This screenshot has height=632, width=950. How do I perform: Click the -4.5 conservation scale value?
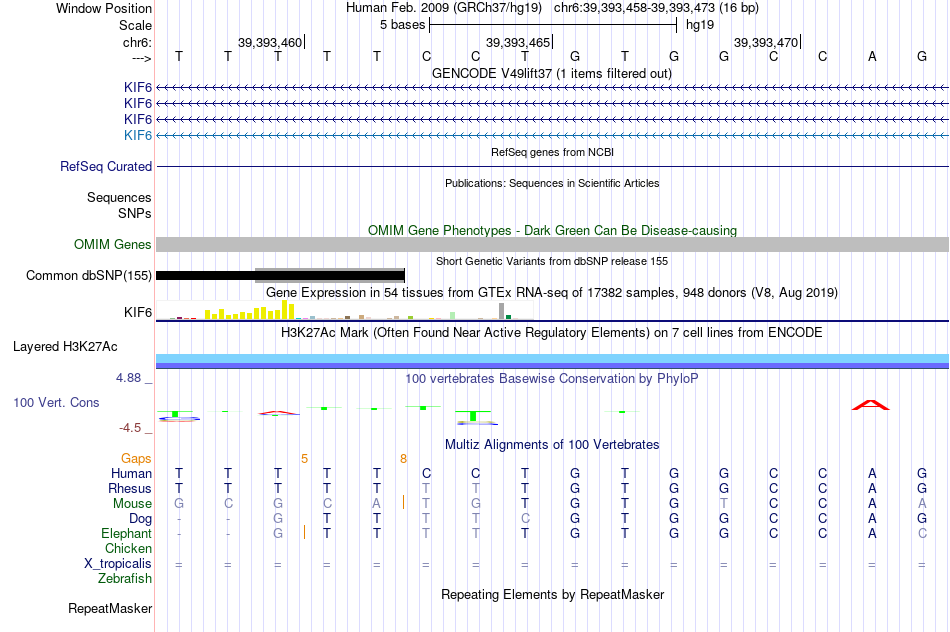click(130, 428)
